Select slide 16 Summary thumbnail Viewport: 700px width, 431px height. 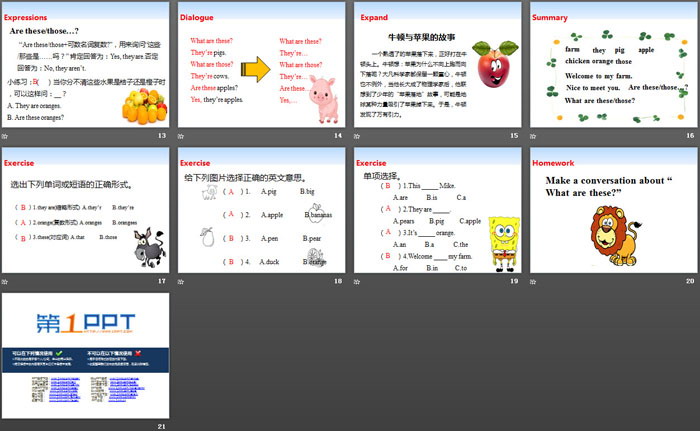(613, 65)
